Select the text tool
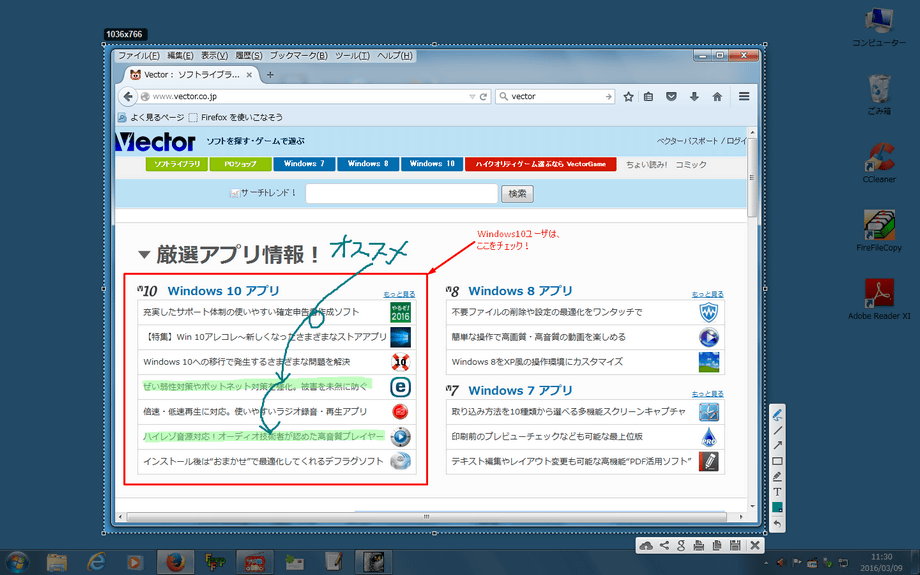This screenshot has height=575, width=920. click(x=777, y=492)
